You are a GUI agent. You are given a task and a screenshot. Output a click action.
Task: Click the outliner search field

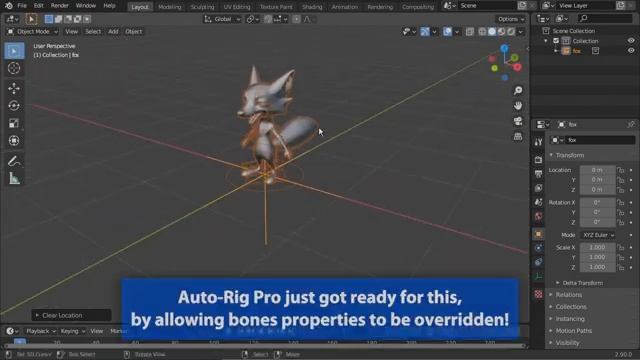click(x=605, y=18)
